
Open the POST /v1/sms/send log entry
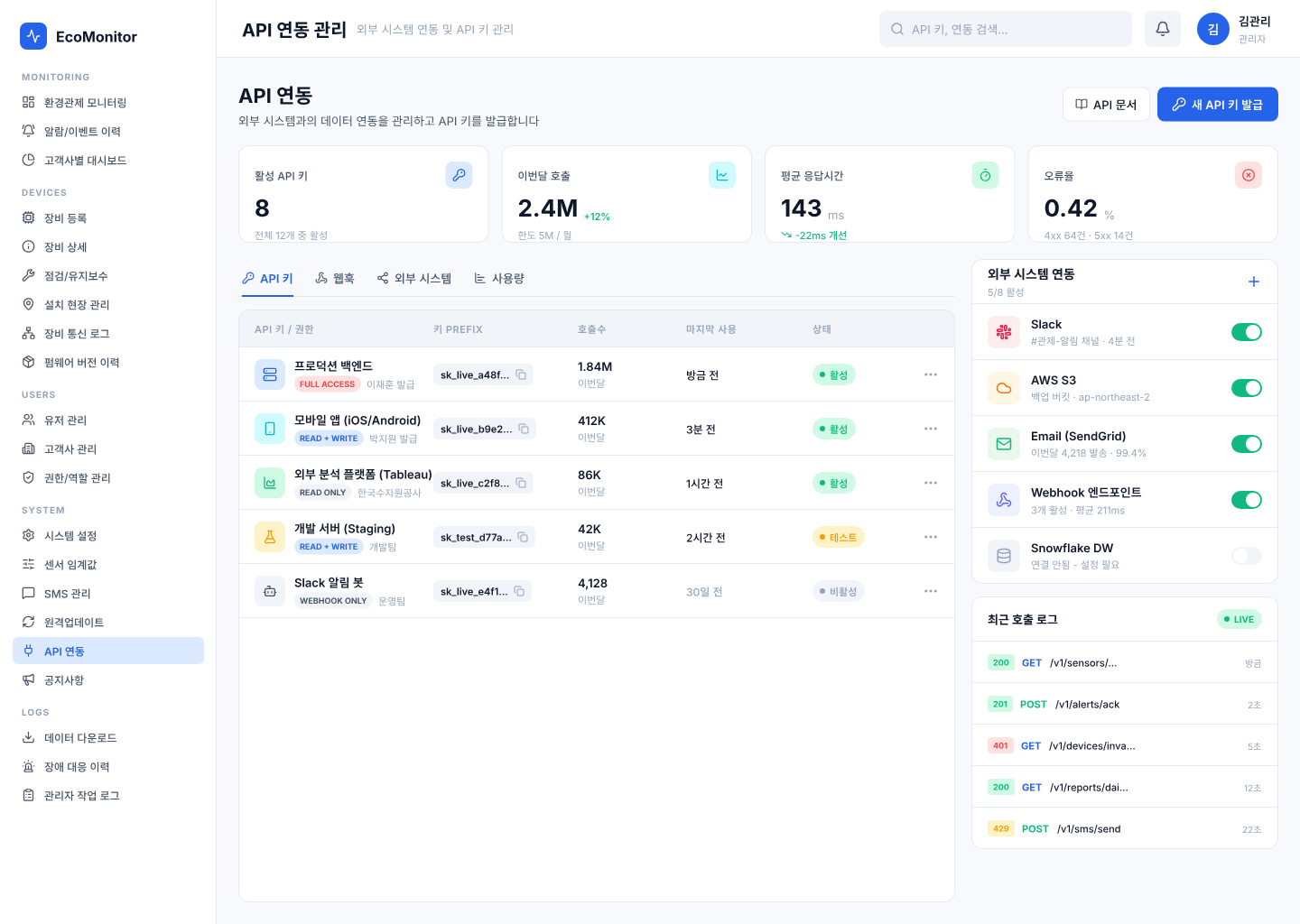coord(1125,828)
